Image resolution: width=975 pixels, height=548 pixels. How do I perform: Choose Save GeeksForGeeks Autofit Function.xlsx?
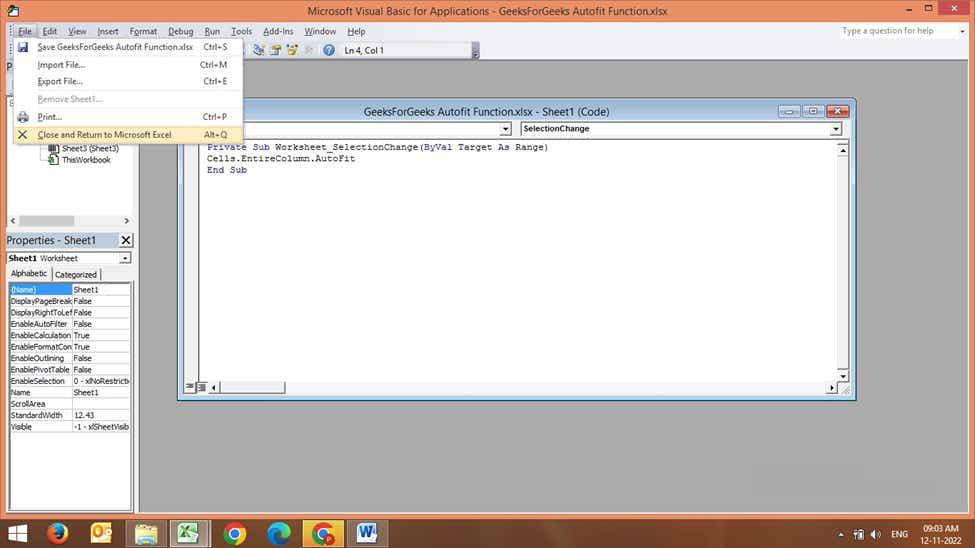(128, 47)
